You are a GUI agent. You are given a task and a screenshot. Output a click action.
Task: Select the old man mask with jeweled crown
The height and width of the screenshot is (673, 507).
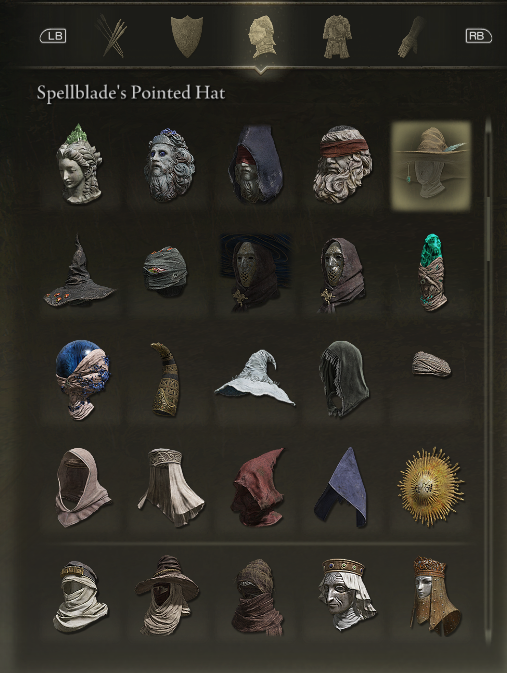346,594
